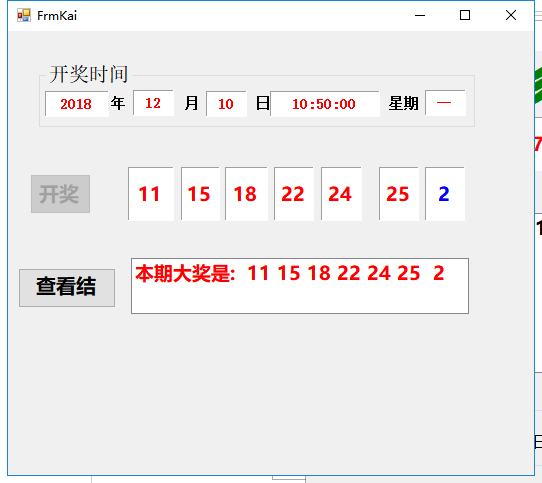Image resolution: width=542 pixels, height=483 pixels.
Task: Click the red ball box with 11
Action: tap(151, 194)
